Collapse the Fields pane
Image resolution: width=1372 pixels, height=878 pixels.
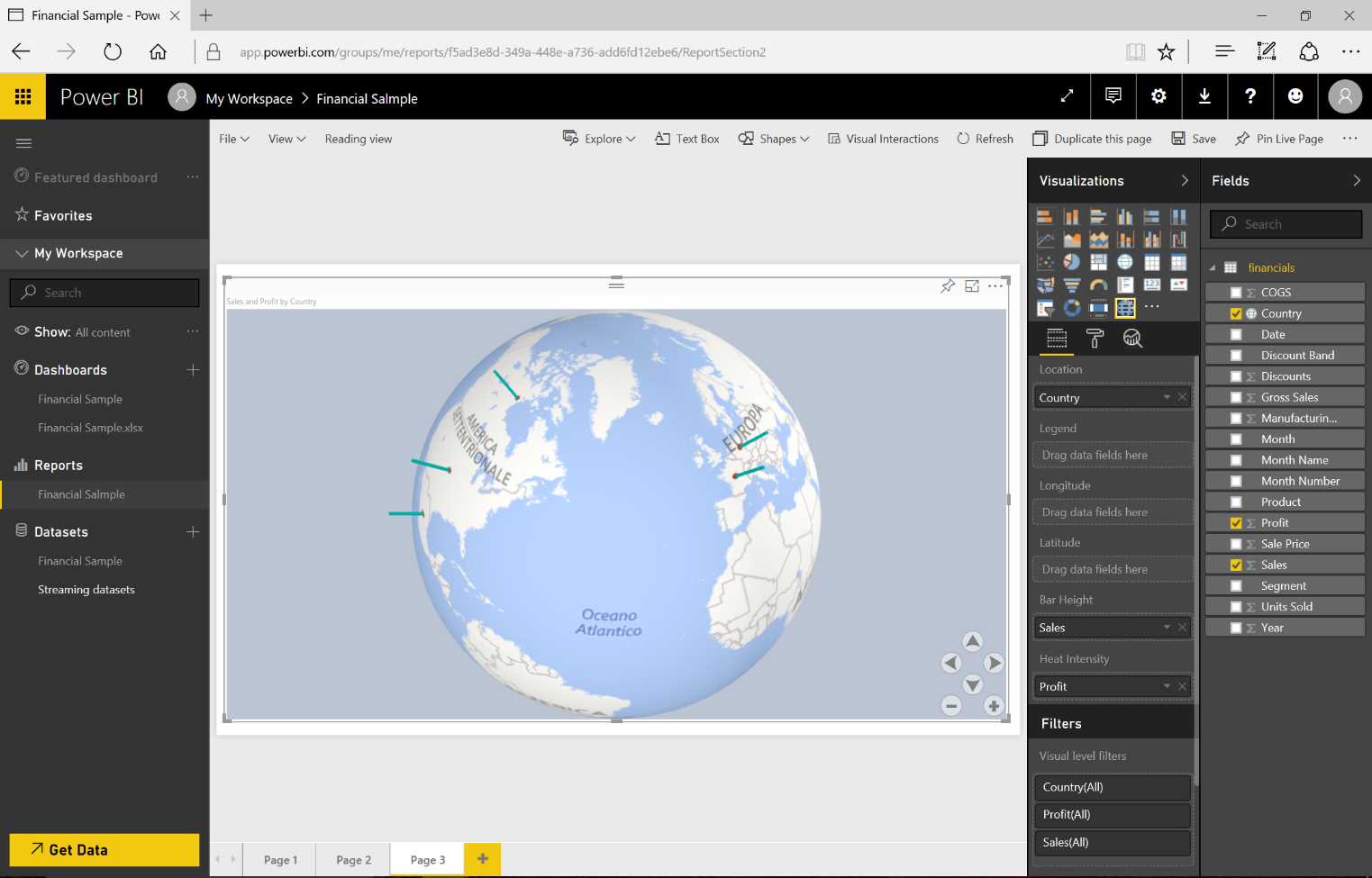pyautogui.click(x=1357, y=181)
